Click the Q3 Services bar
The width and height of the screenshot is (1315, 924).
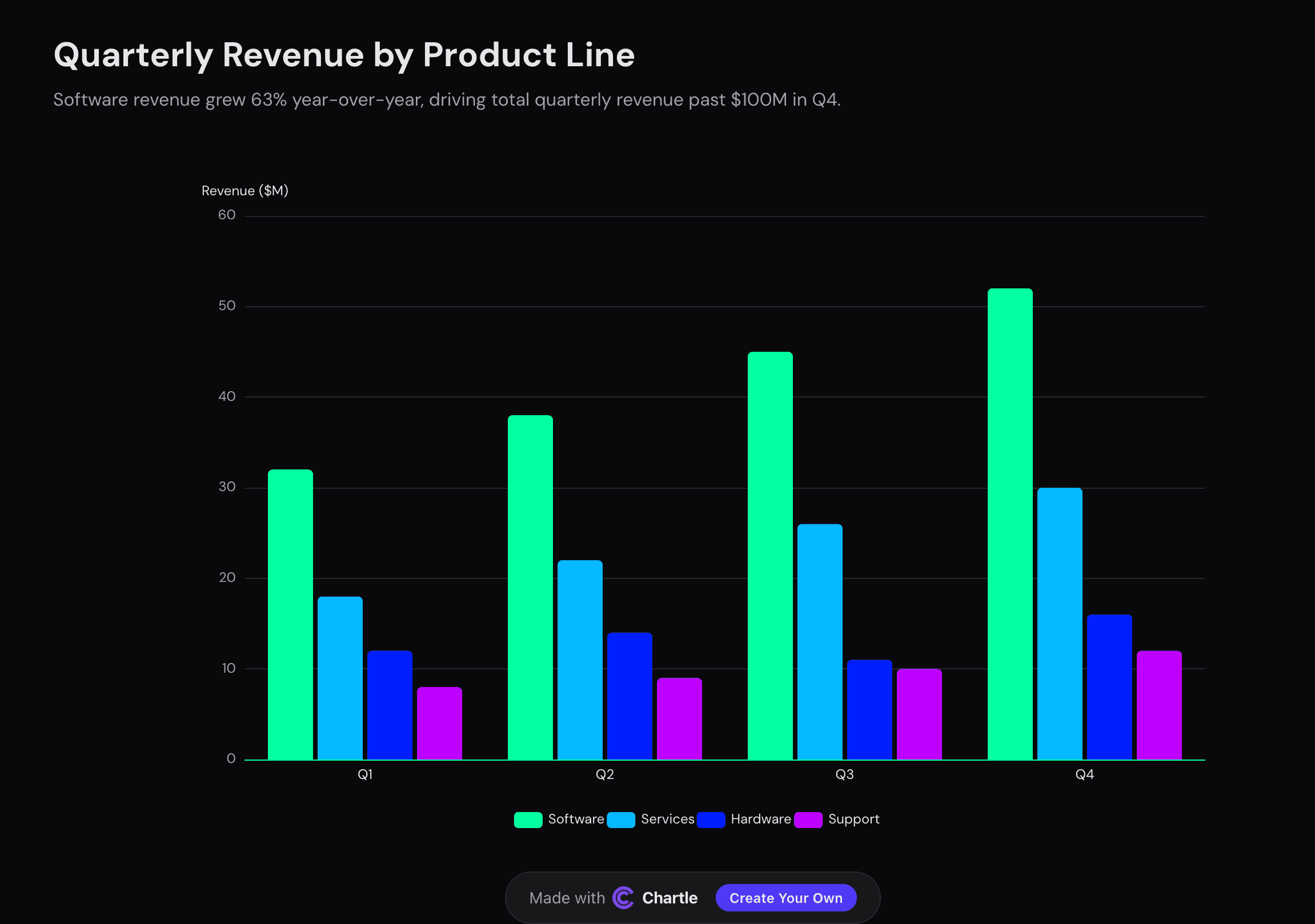coord(820,641)
